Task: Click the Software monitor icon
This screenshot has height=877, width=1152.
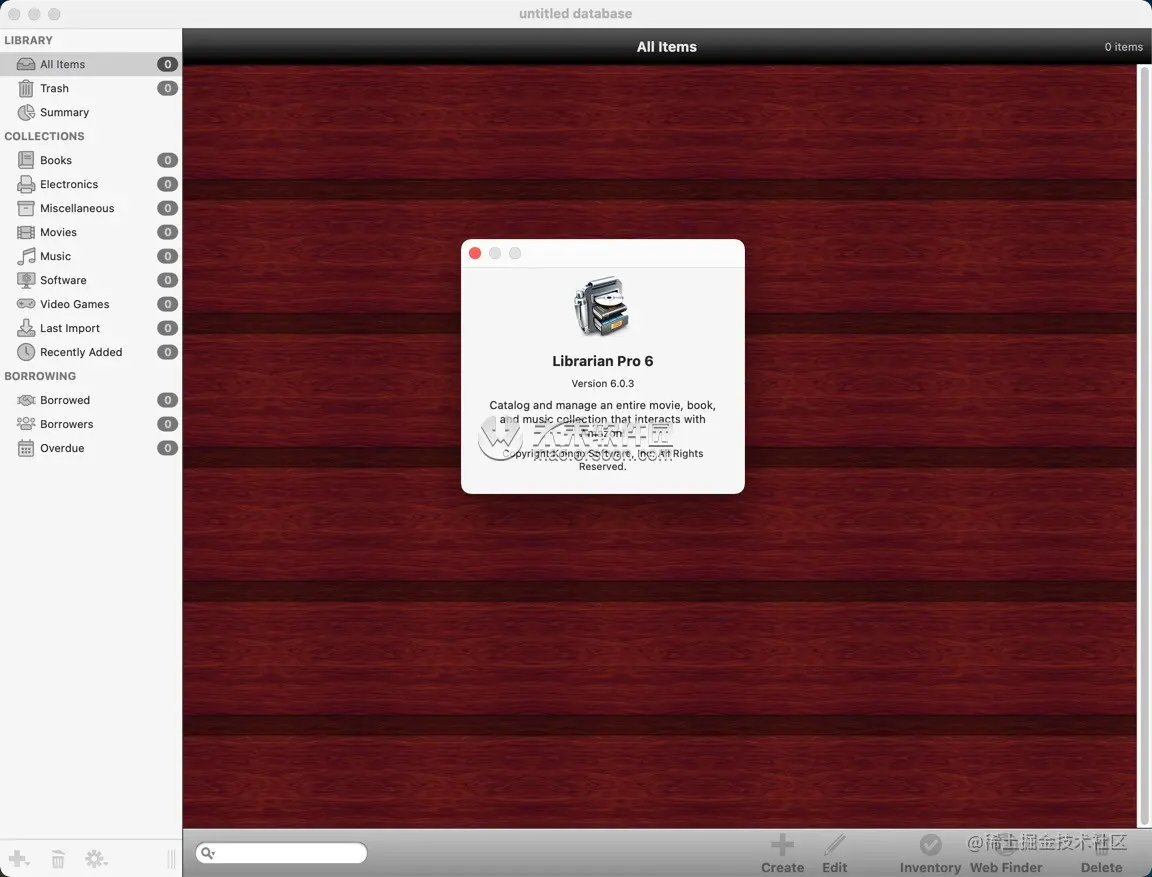Action: 26,280
